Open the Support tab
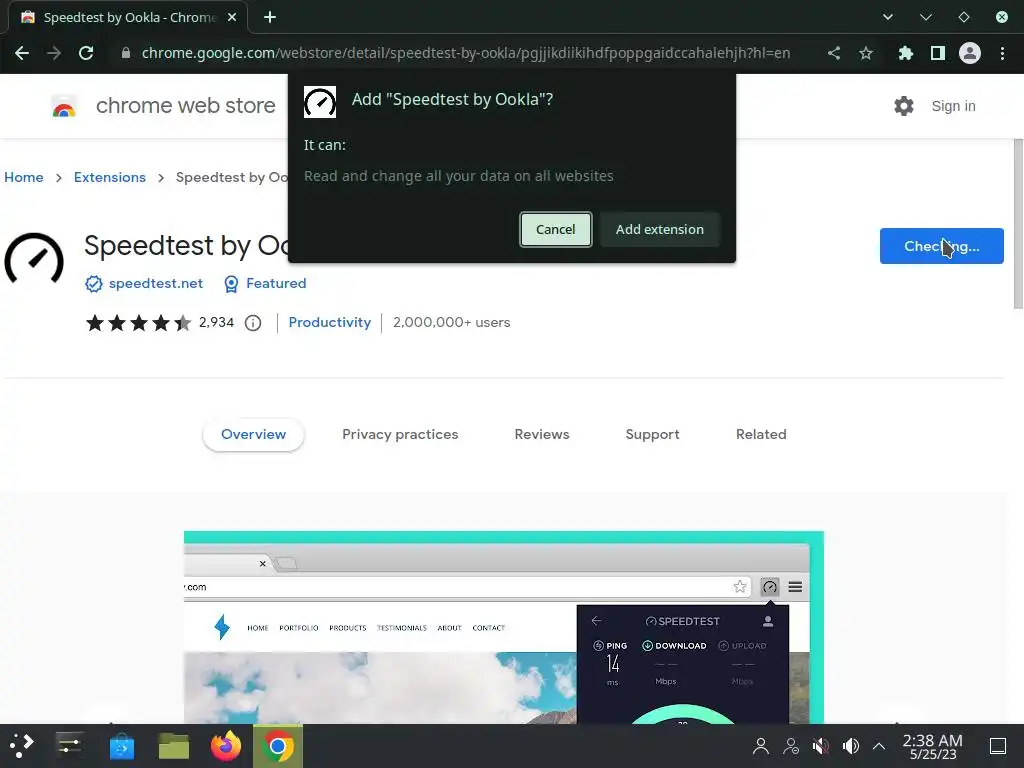 coord(652,434)
